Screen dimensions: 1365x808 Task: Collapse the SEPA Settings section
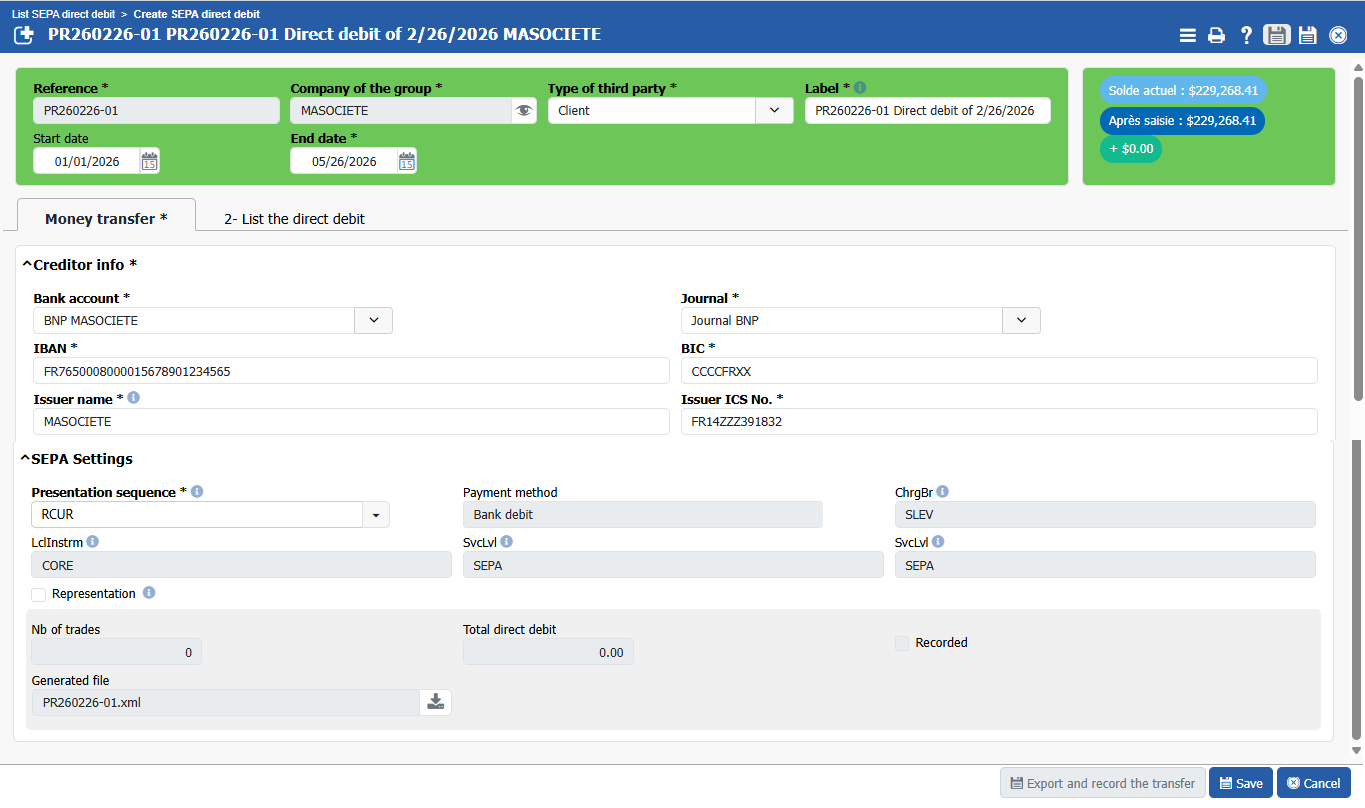25,459
